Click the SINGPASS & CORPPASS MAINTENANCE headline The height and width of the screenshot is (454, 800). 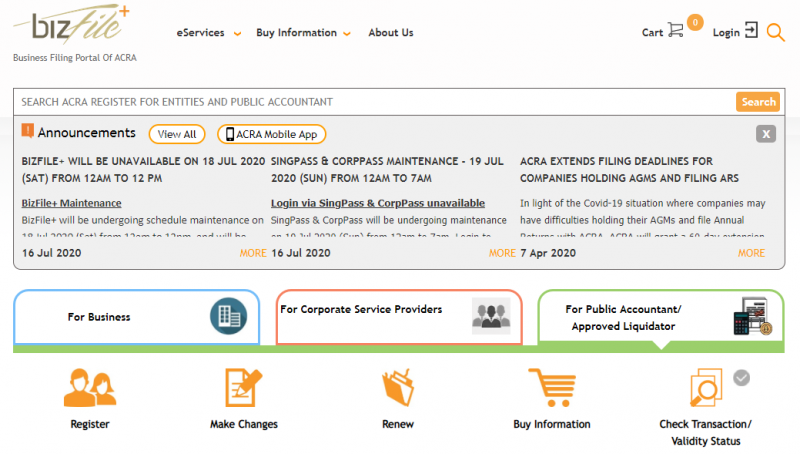387,169
